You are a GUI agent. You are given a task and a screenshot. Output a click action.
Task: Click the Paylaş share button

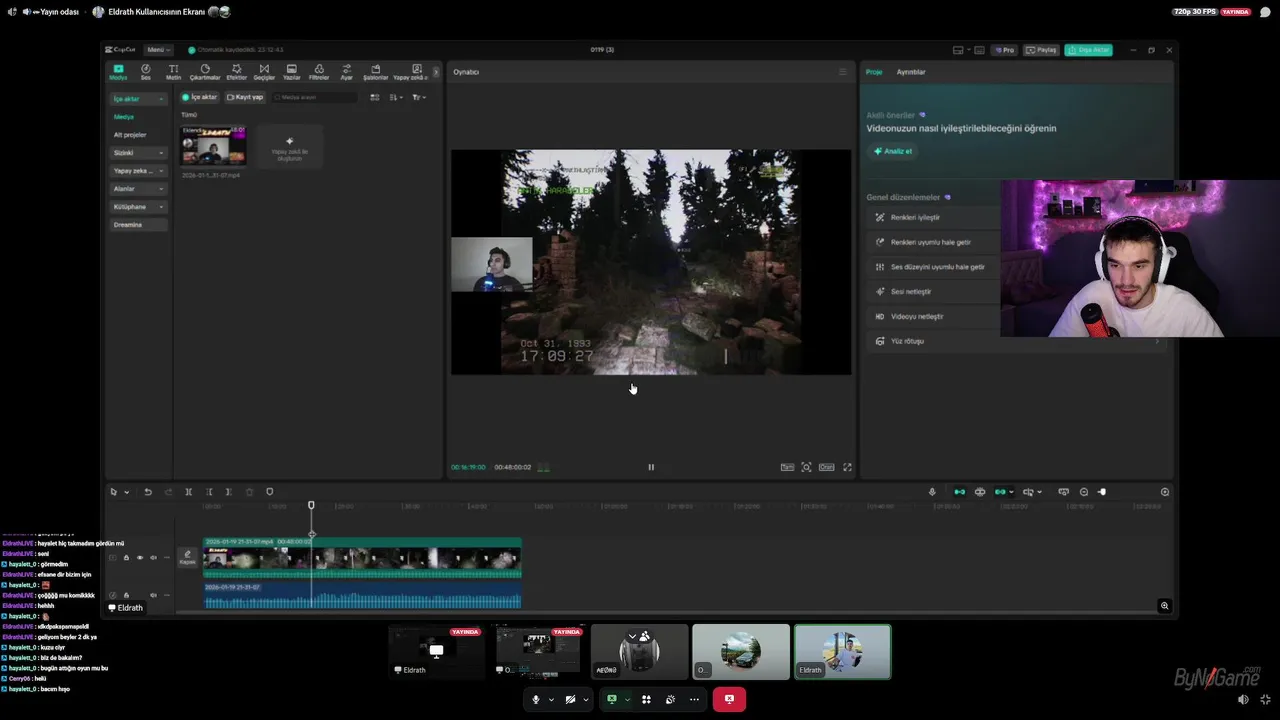coord(1042,50)
